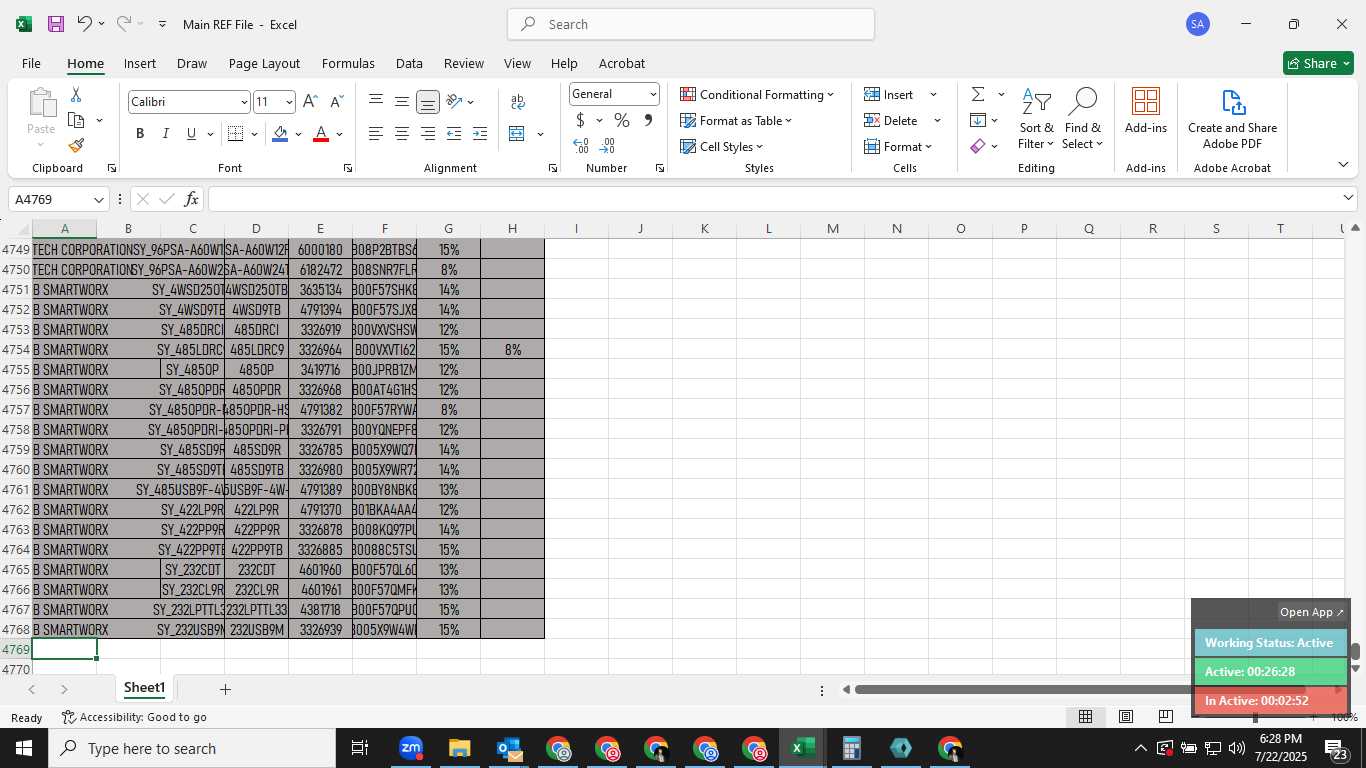Screen dimensions: 1366x768
Task: Open the font name Calibri dropdown
Action: (243, 102)
